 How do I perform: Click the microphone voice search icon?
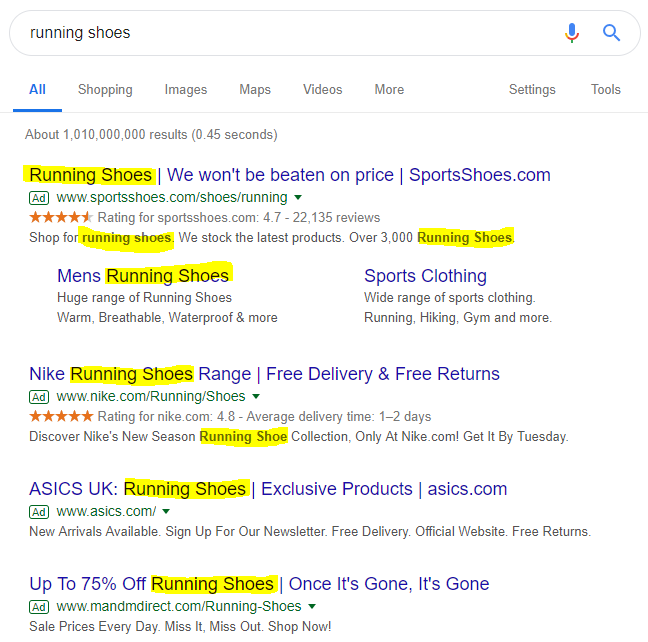tap(572, 33)
